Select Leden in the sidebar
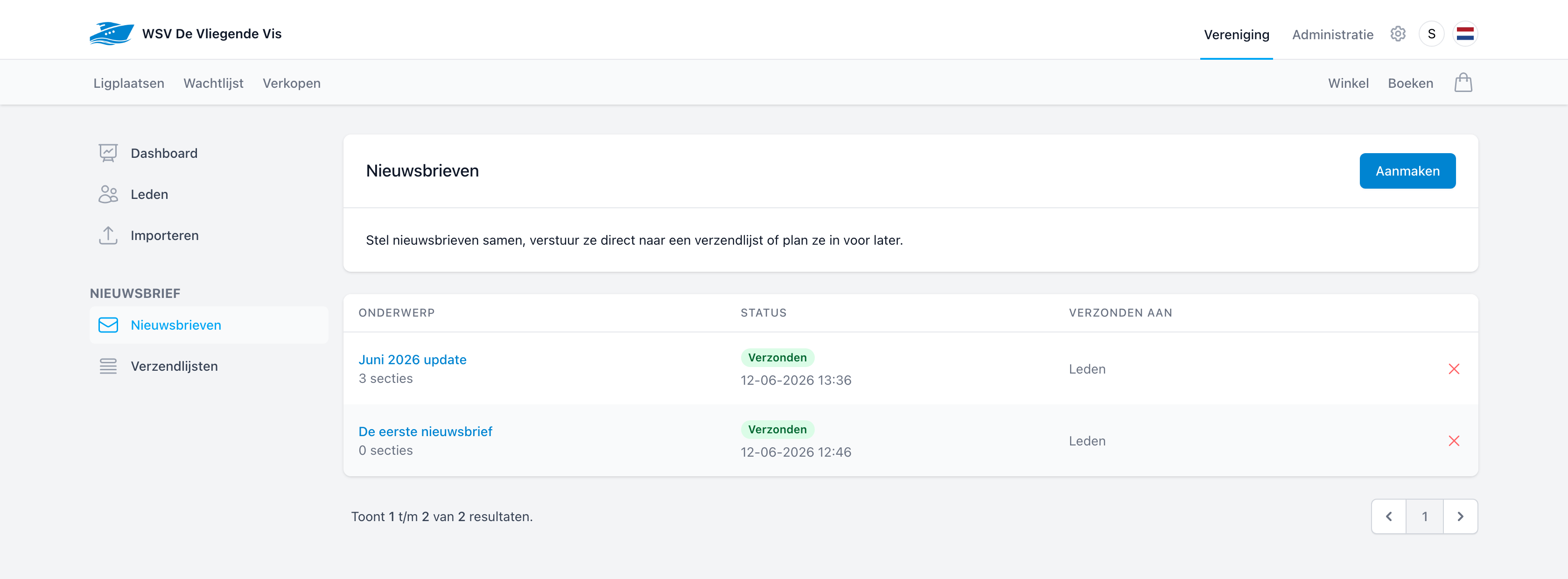 point(209,194)
